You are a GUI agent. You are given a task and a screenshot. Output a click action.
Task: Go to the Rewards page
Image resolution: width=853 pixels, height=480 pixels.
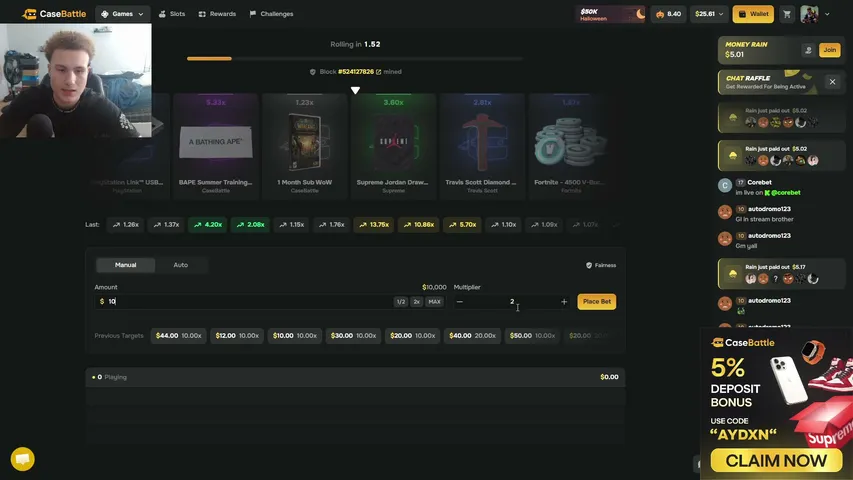[217, 14]
